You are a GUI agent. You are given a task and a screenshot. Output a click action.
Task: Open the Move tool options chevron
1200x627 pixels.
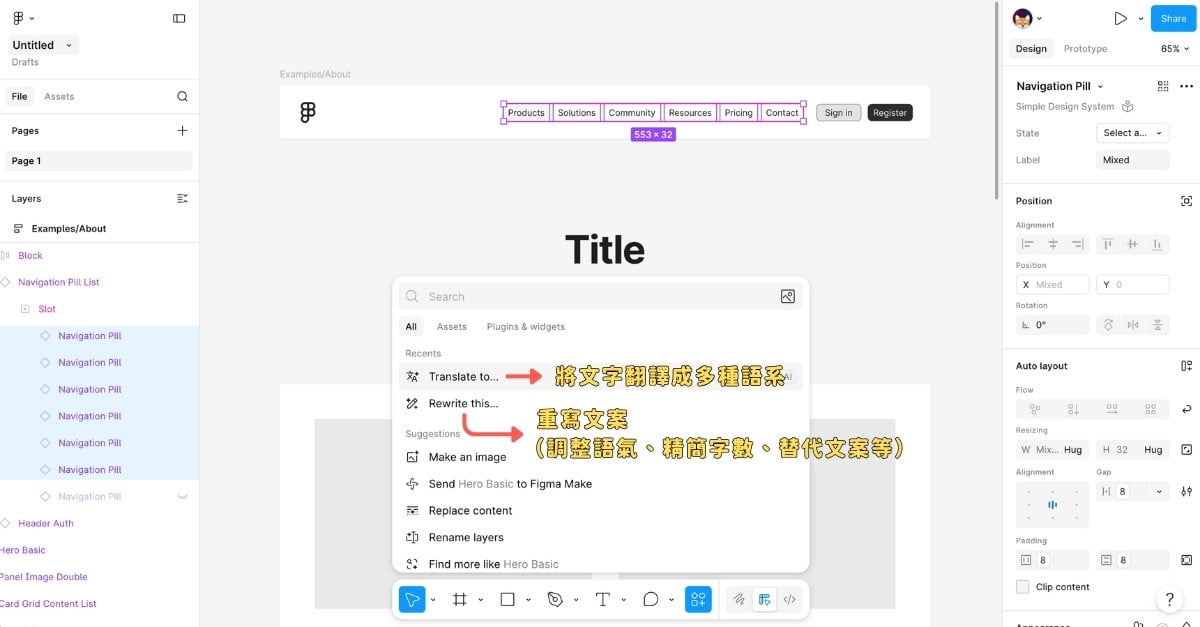(x=433, y=600)
